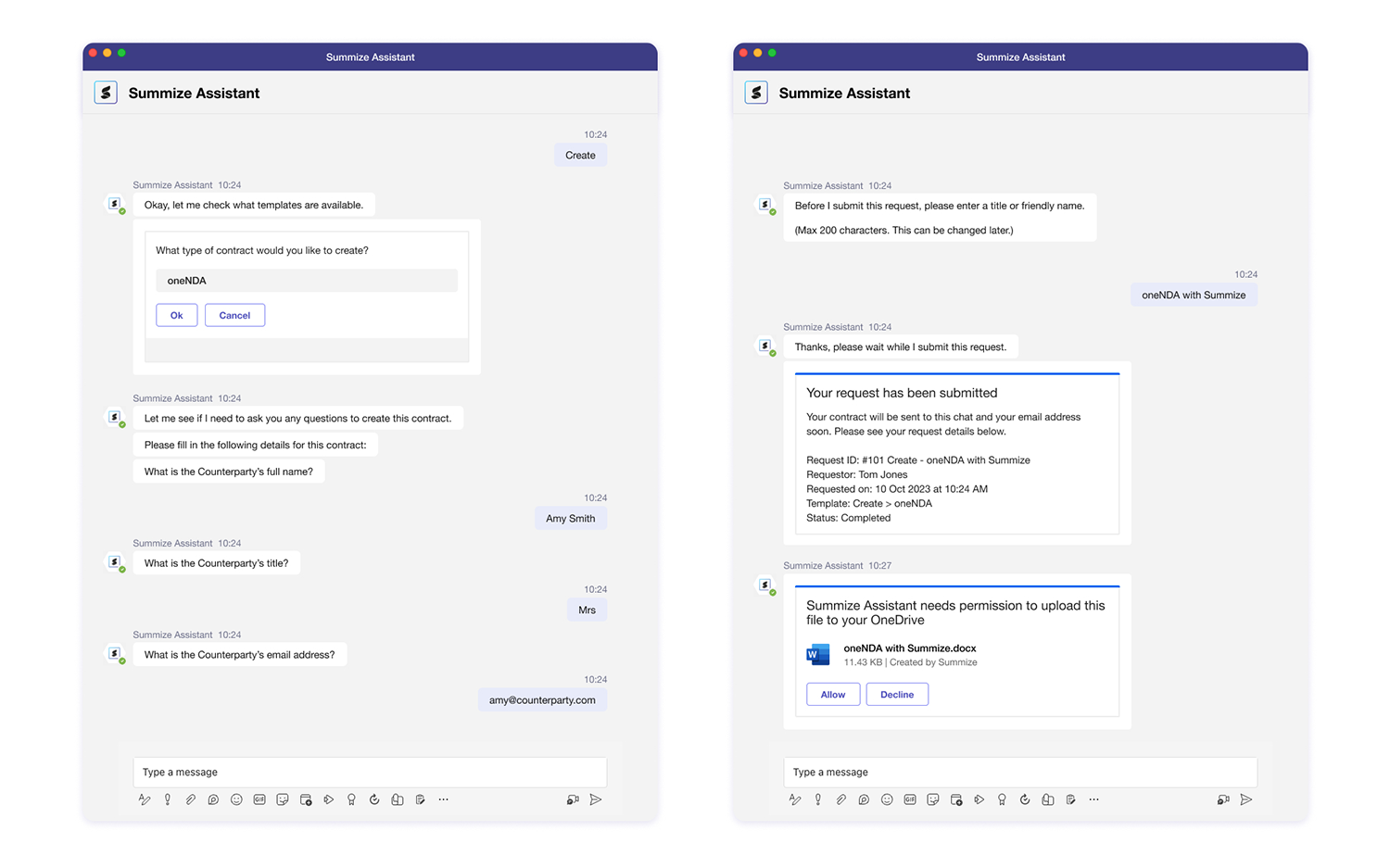Select the 'Amy Smith' reply bubble
Viewport: 1390px width, 868px height.
click(571, 519)
